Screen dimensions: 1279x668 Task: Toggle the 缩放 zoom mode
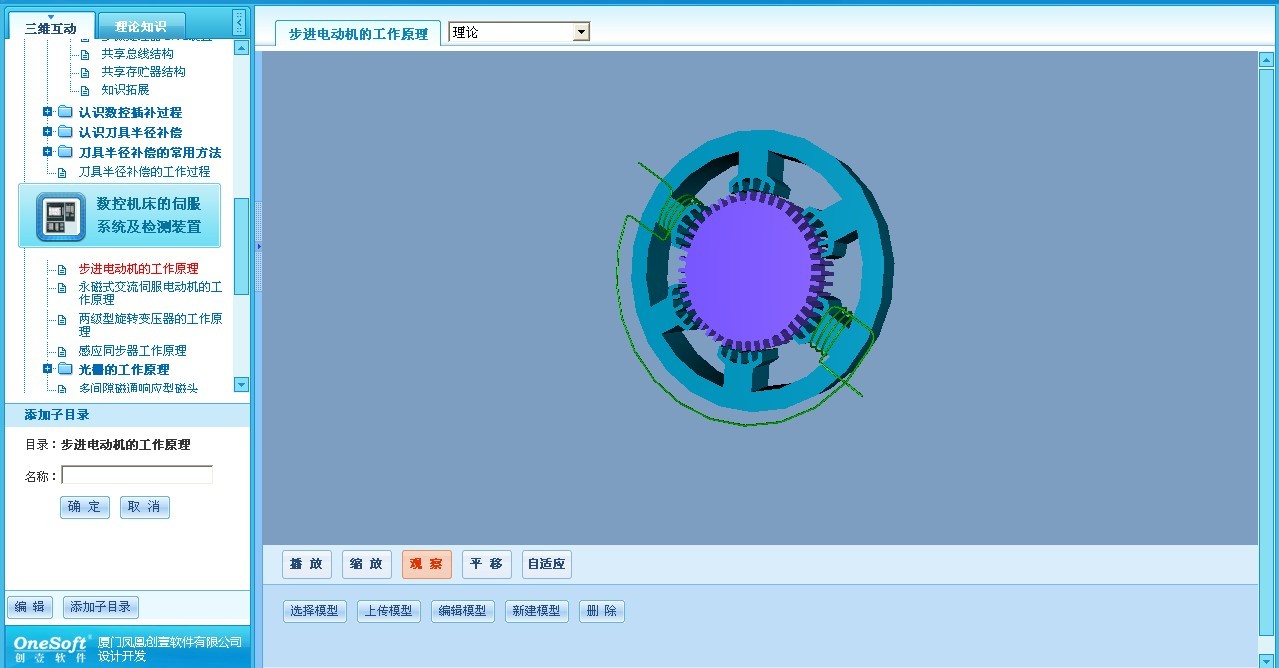click(367, 564)
